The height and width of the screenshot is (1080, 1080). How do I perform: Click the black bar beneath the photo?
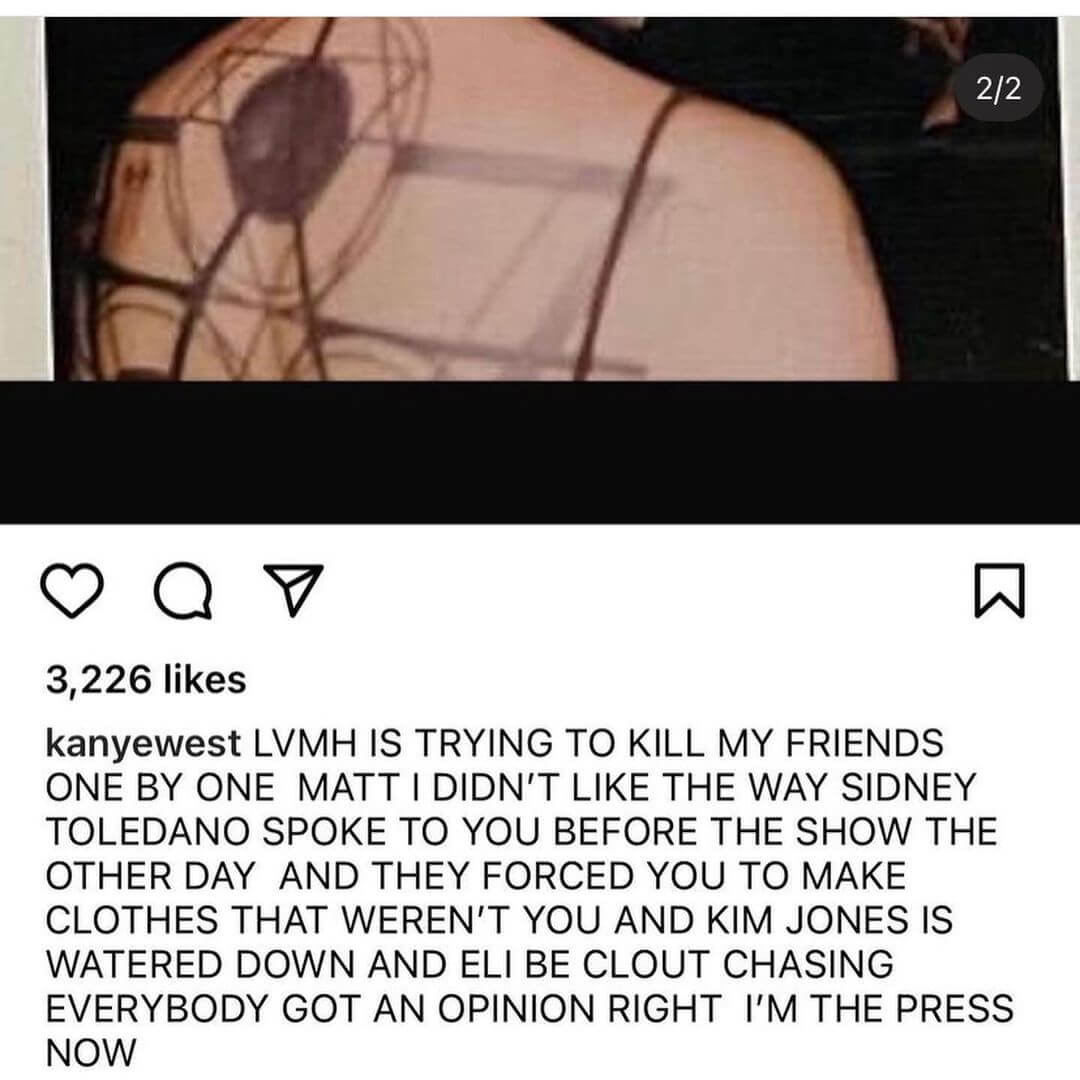coord(540,452)
